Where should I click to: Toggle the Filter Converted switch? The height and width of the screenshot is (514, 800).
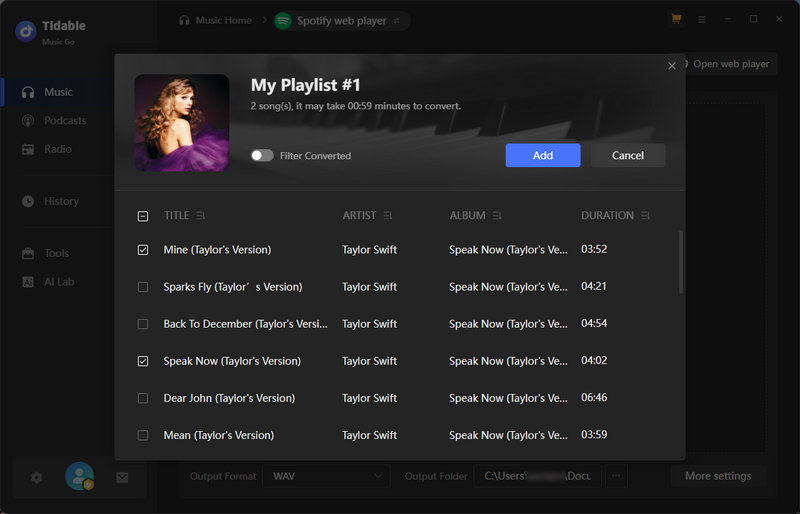point(262,155)
